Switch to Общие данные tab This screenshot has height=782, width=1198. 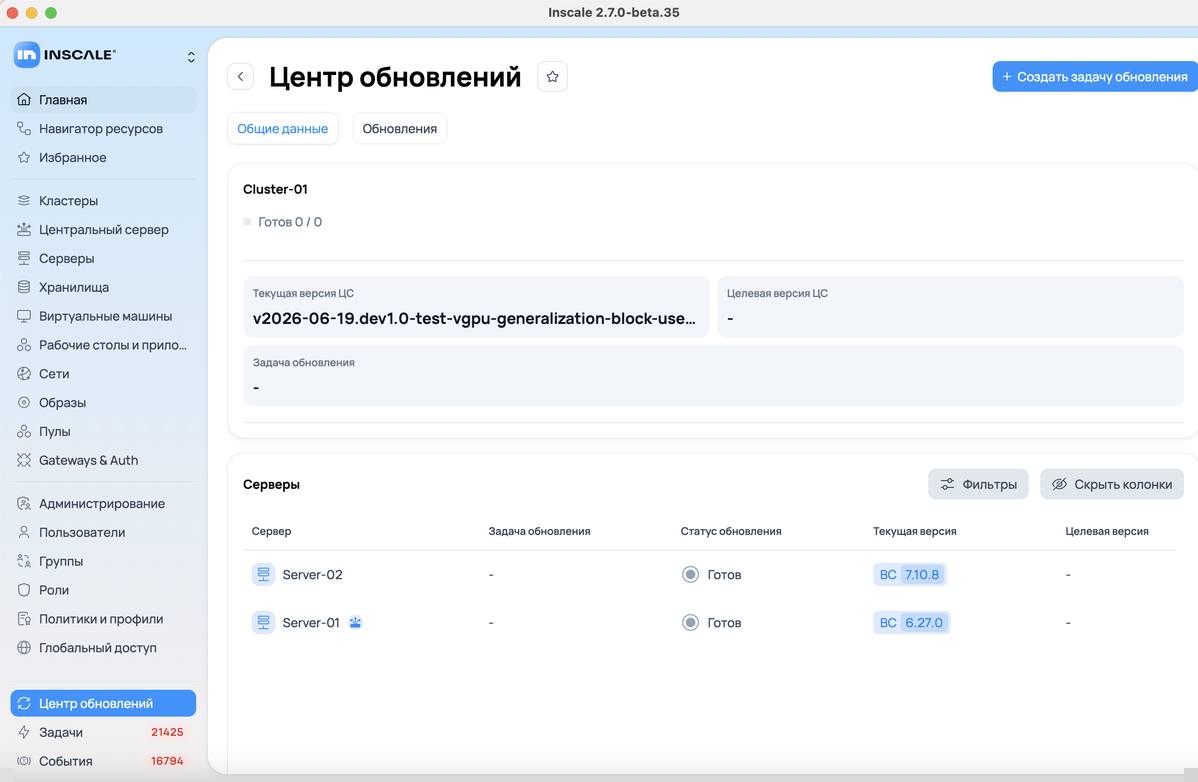click(x=283, y=128)
